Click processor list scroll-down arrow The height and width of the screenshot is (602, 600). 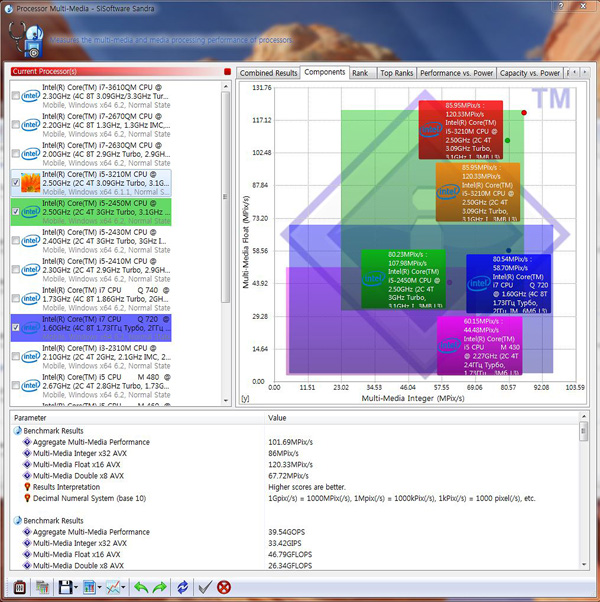coord(226,401)
